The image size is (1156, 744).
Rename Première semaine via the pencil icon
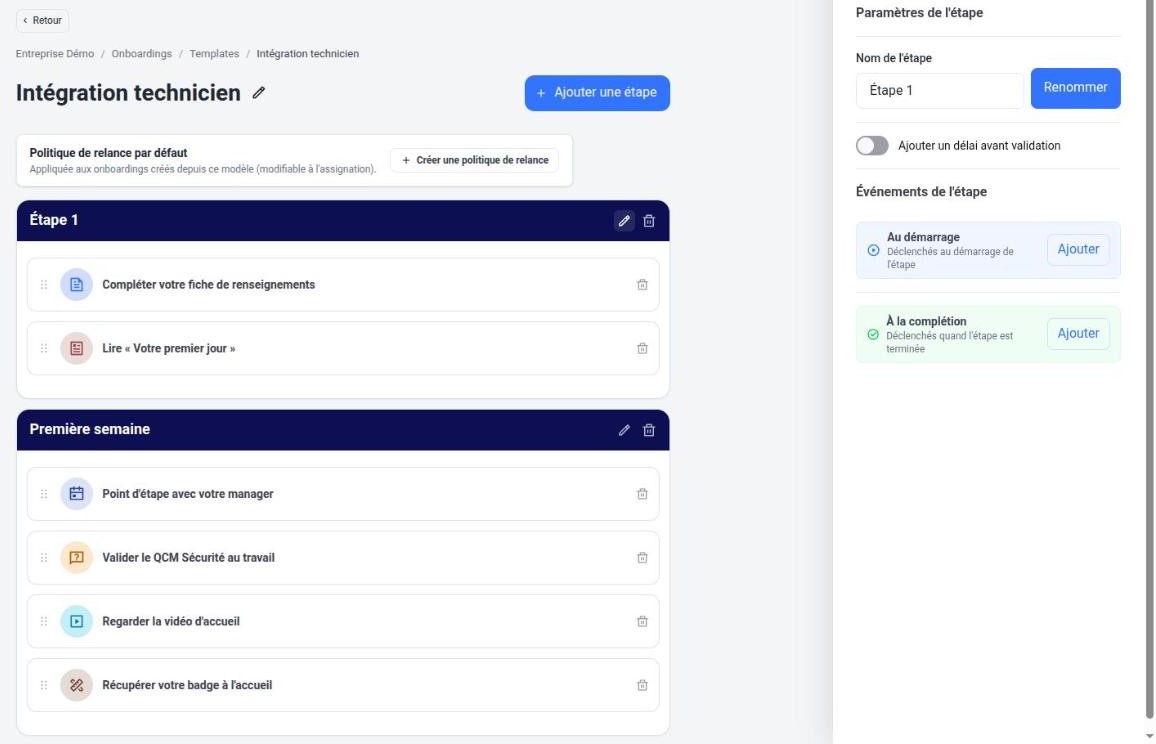[624, 430]
